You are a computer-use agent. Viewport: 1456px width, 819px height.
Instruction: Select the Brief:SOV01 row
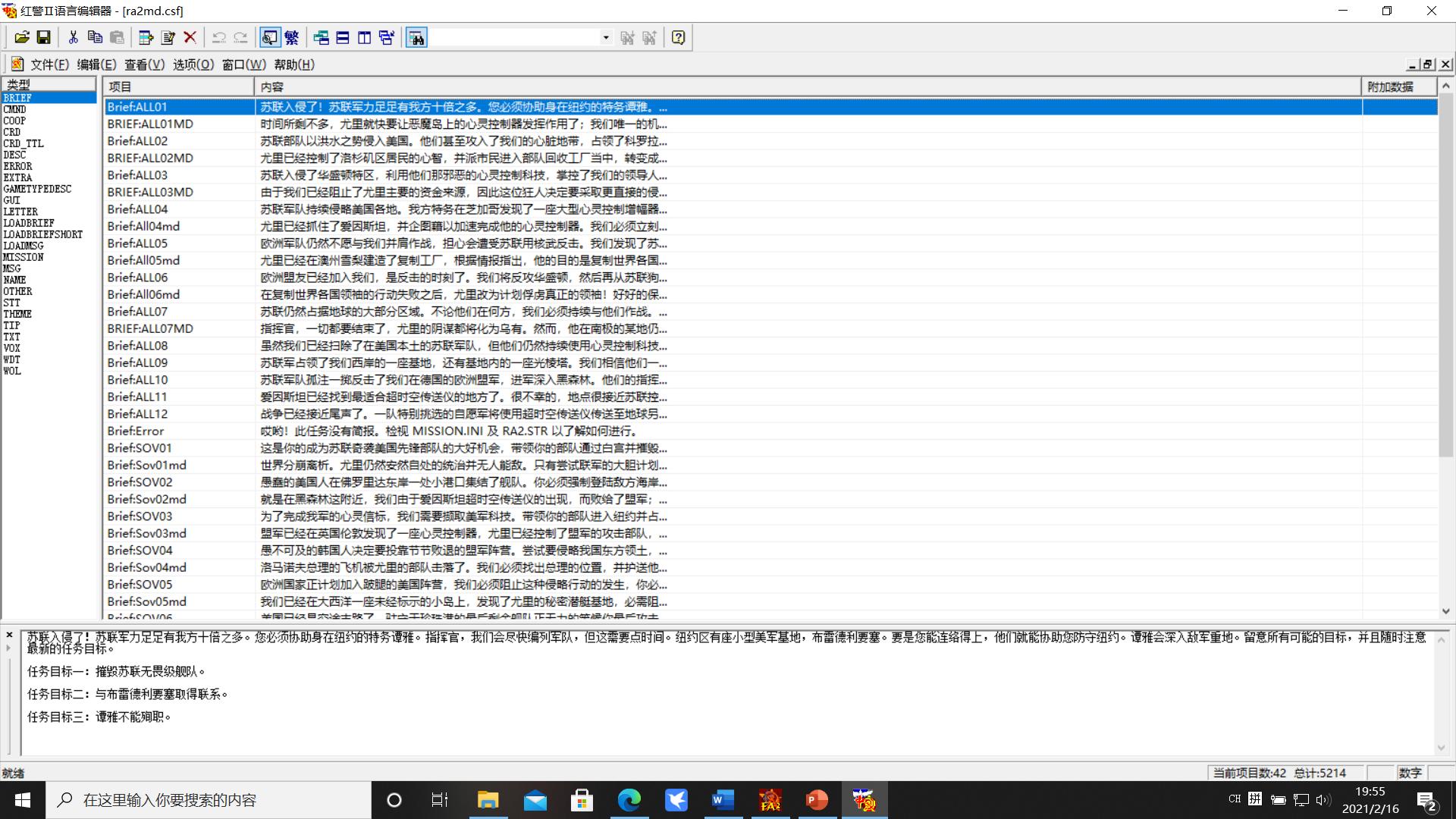pyautogui.click(x=140, y=448)
